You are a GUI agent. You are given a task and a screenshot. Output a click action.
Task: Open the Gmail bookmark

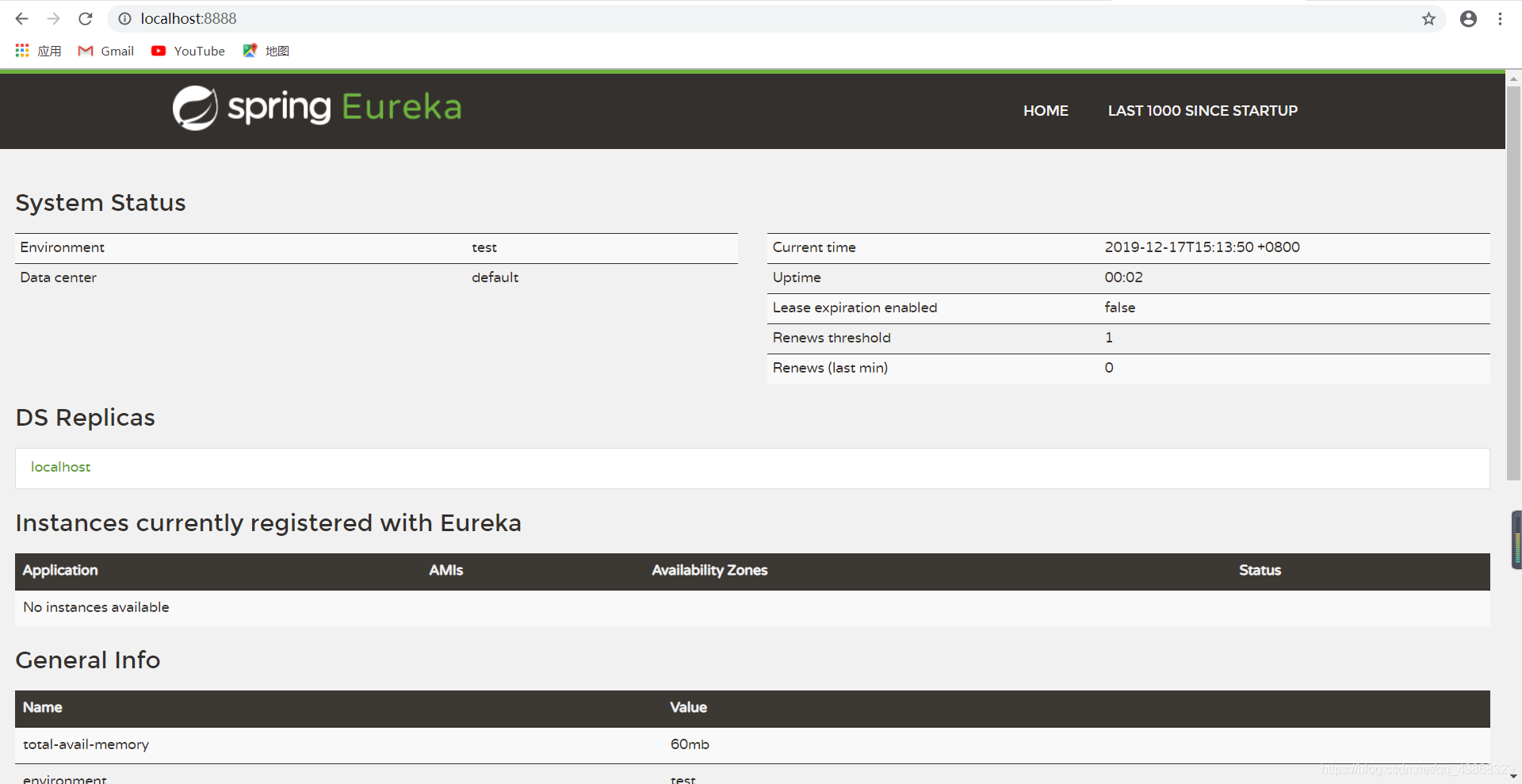(105, 51)
